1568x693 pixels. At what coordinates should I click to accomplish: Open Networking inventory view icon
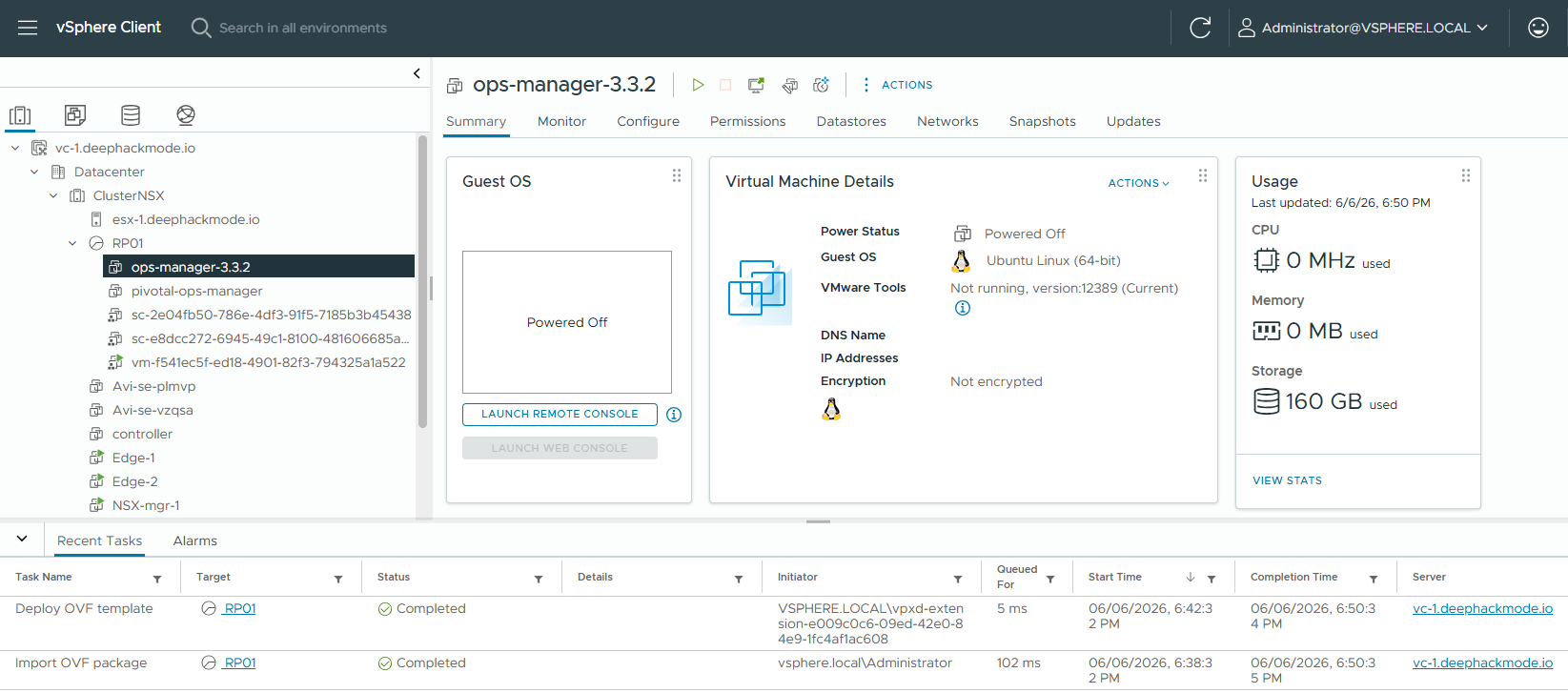186,115
